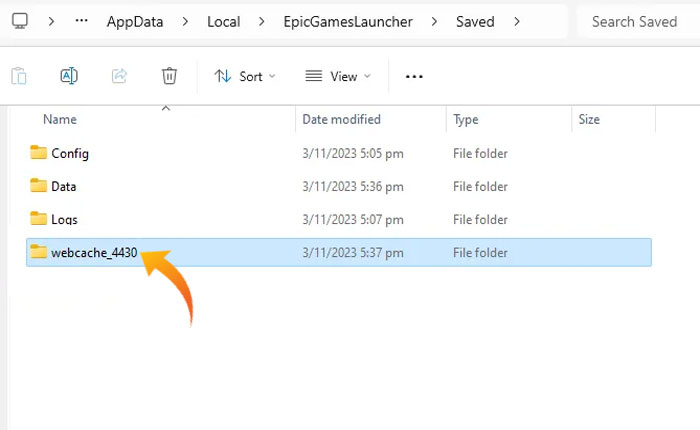The width and height of the screenshot is (700, 430).
Task: Click the Rename toolbar icon
Action: [x=69, y=76]
